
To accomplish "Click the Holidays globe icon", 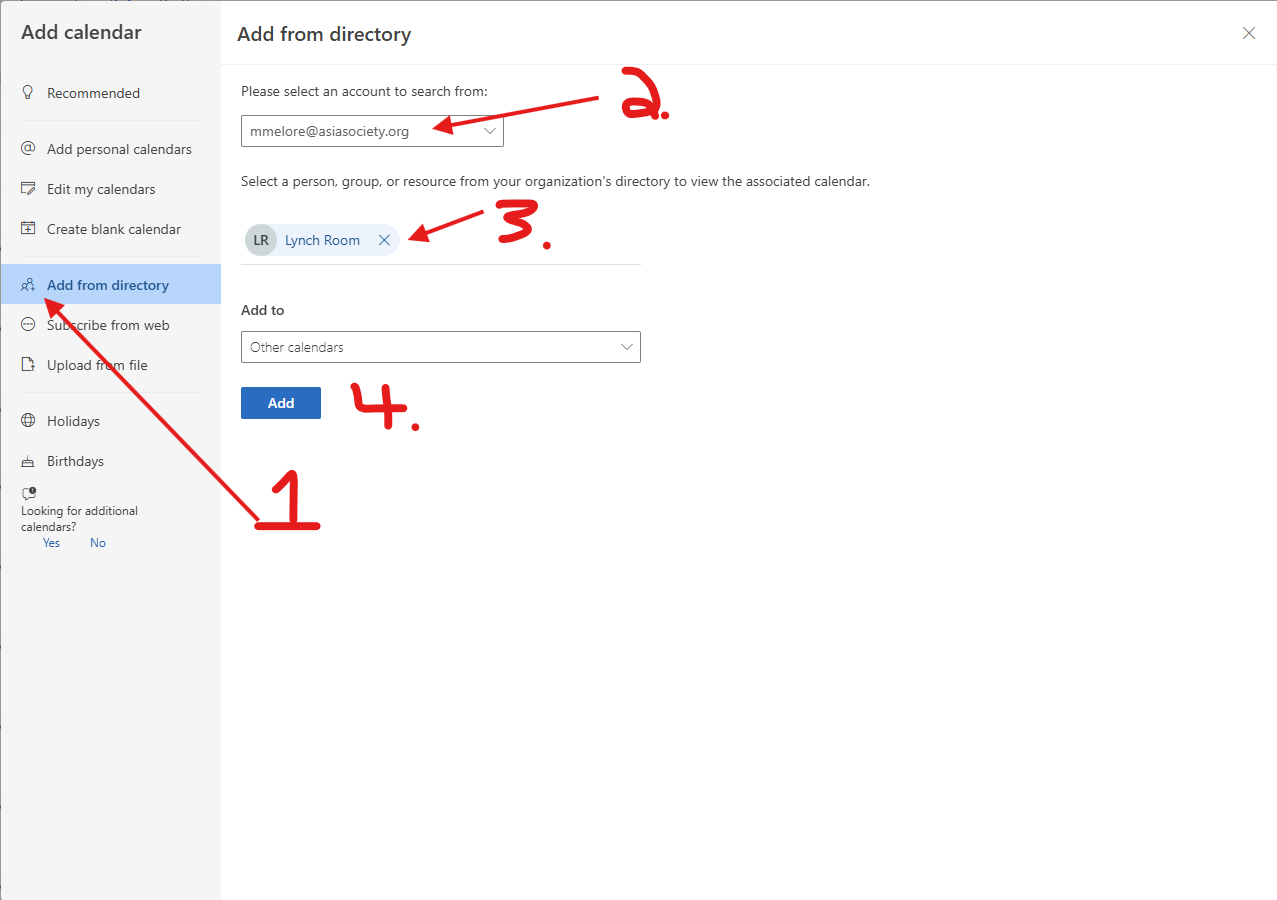I will click(28, 421).
